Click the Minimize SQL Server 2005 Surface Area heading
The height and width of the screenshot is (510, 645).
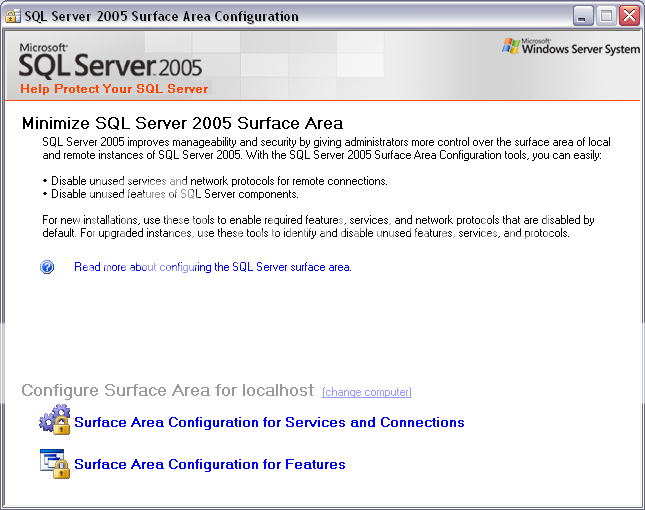click(x=182, y=123)
